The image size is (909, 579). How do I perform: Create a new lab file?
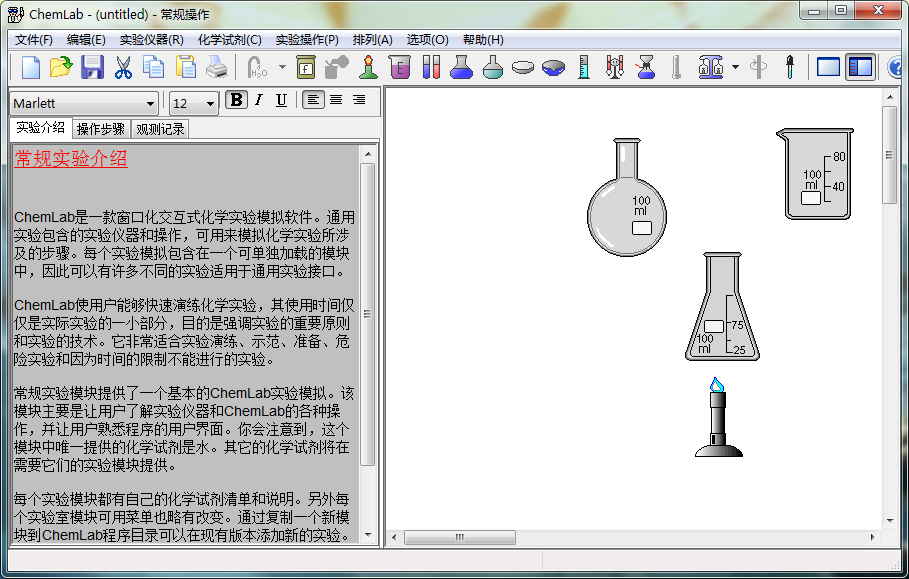coord(31,67)
